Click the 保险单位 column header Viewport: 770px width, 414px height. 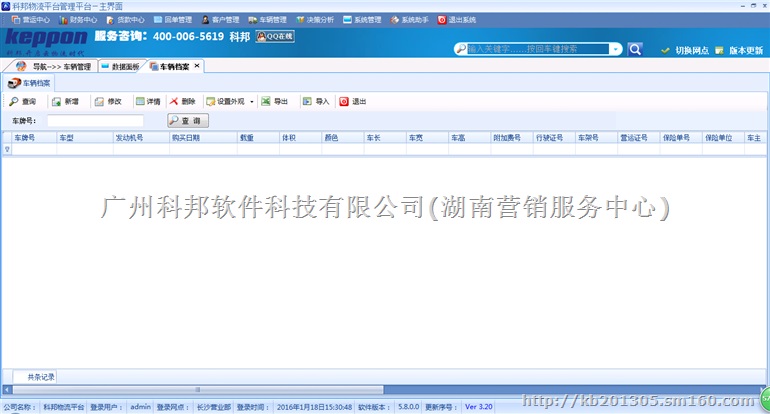pos(723,138)
